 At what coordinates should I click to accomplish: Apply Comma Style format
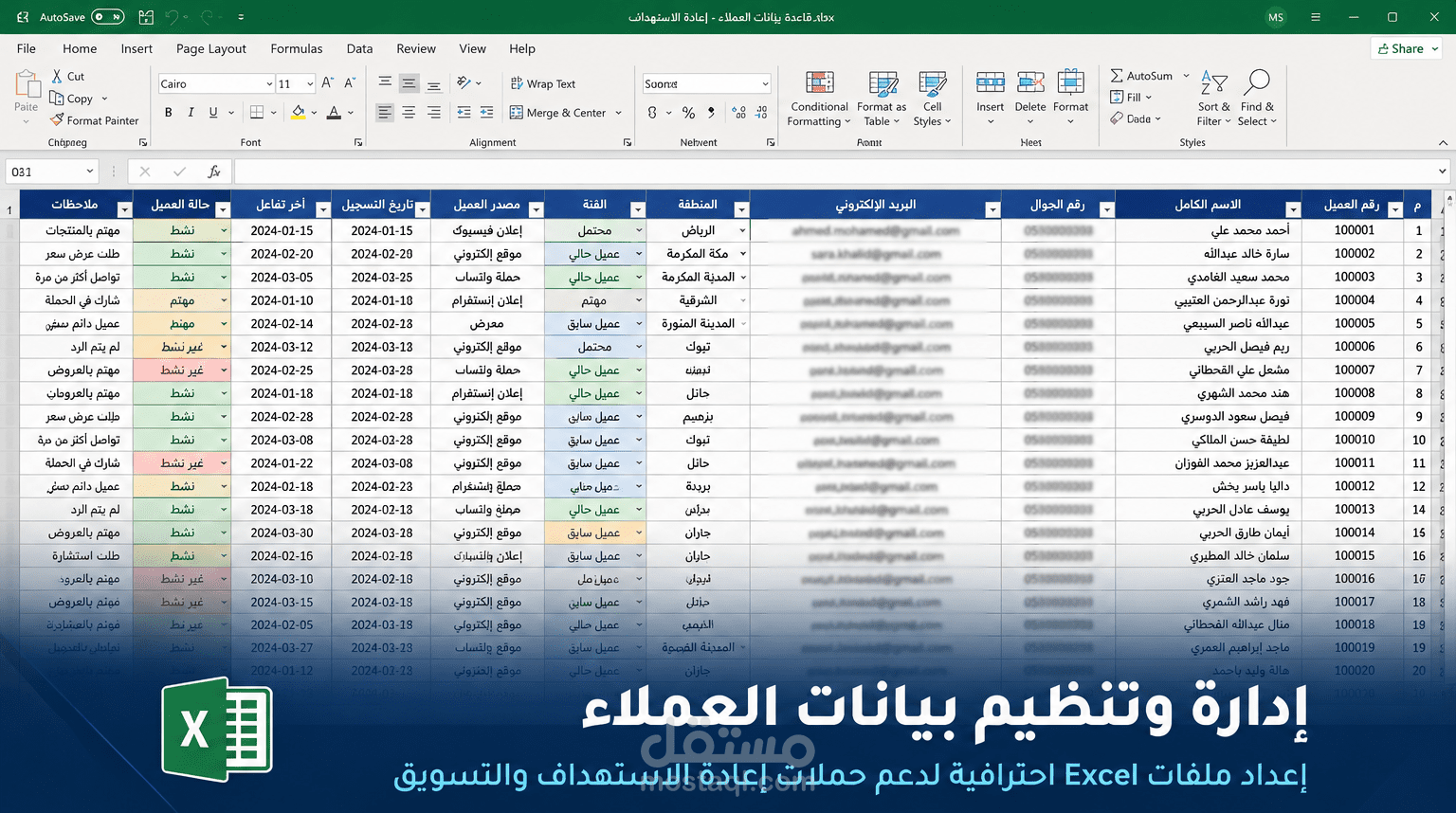[x=711, y=113]
